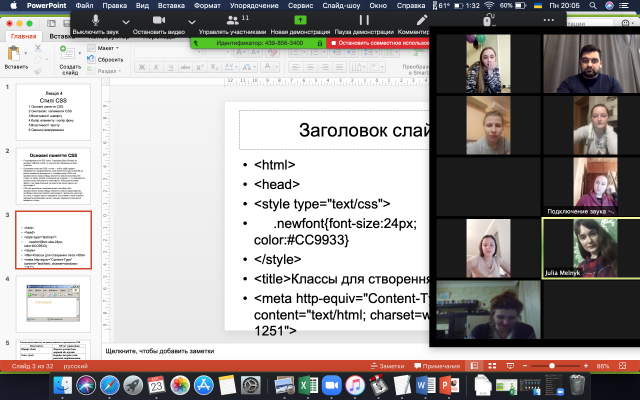Toggle superscript formatting
Screen dimensions: 640x400
pos(200,67)
